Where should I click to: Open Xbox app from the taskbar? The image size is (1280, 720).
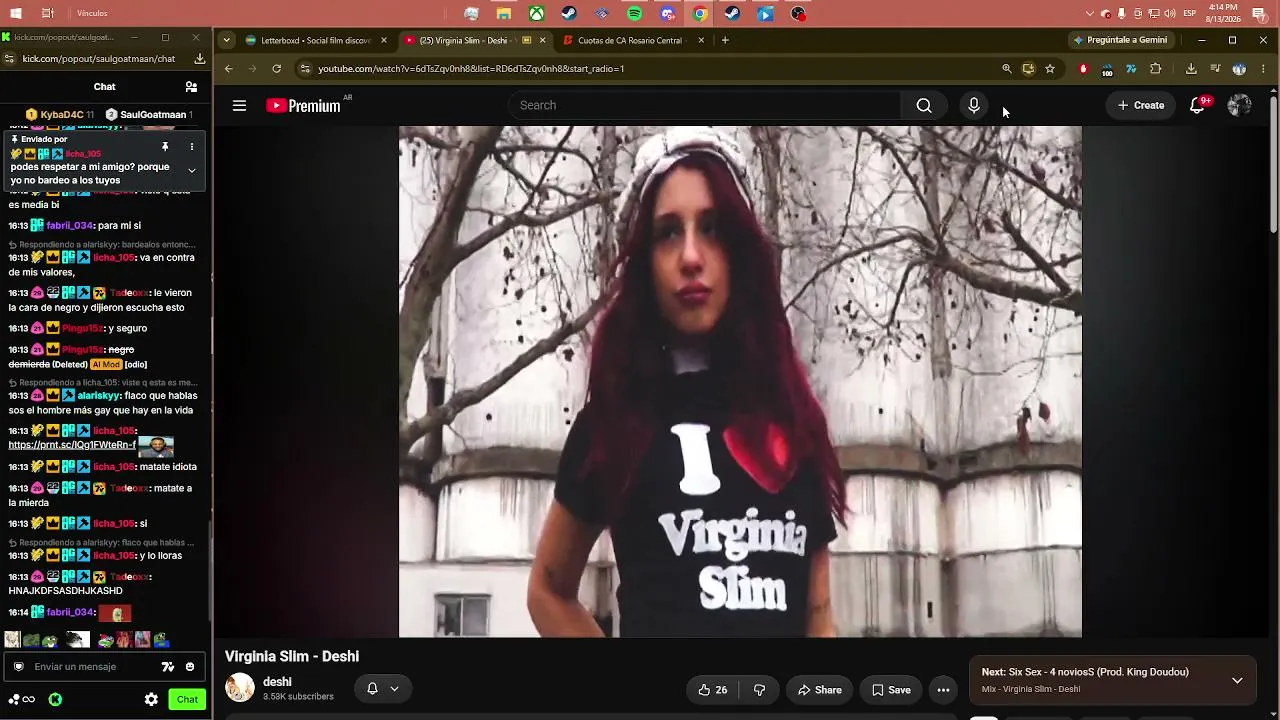click(x=537, y=14)
